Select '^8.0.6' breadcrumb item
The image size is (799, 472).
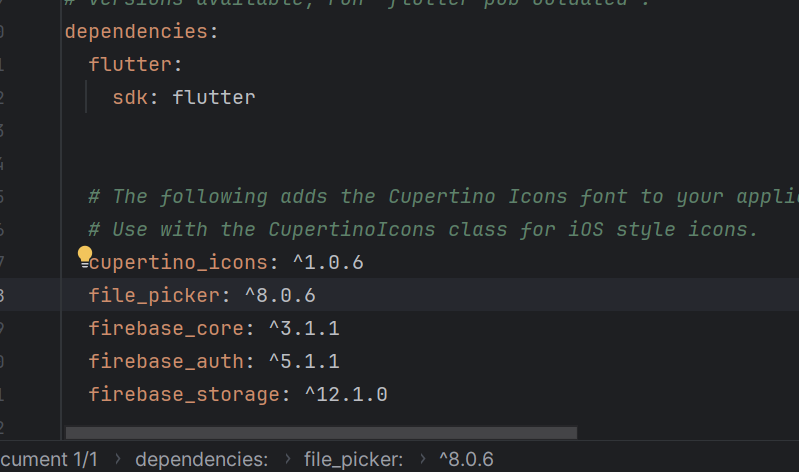coord(466,459)
